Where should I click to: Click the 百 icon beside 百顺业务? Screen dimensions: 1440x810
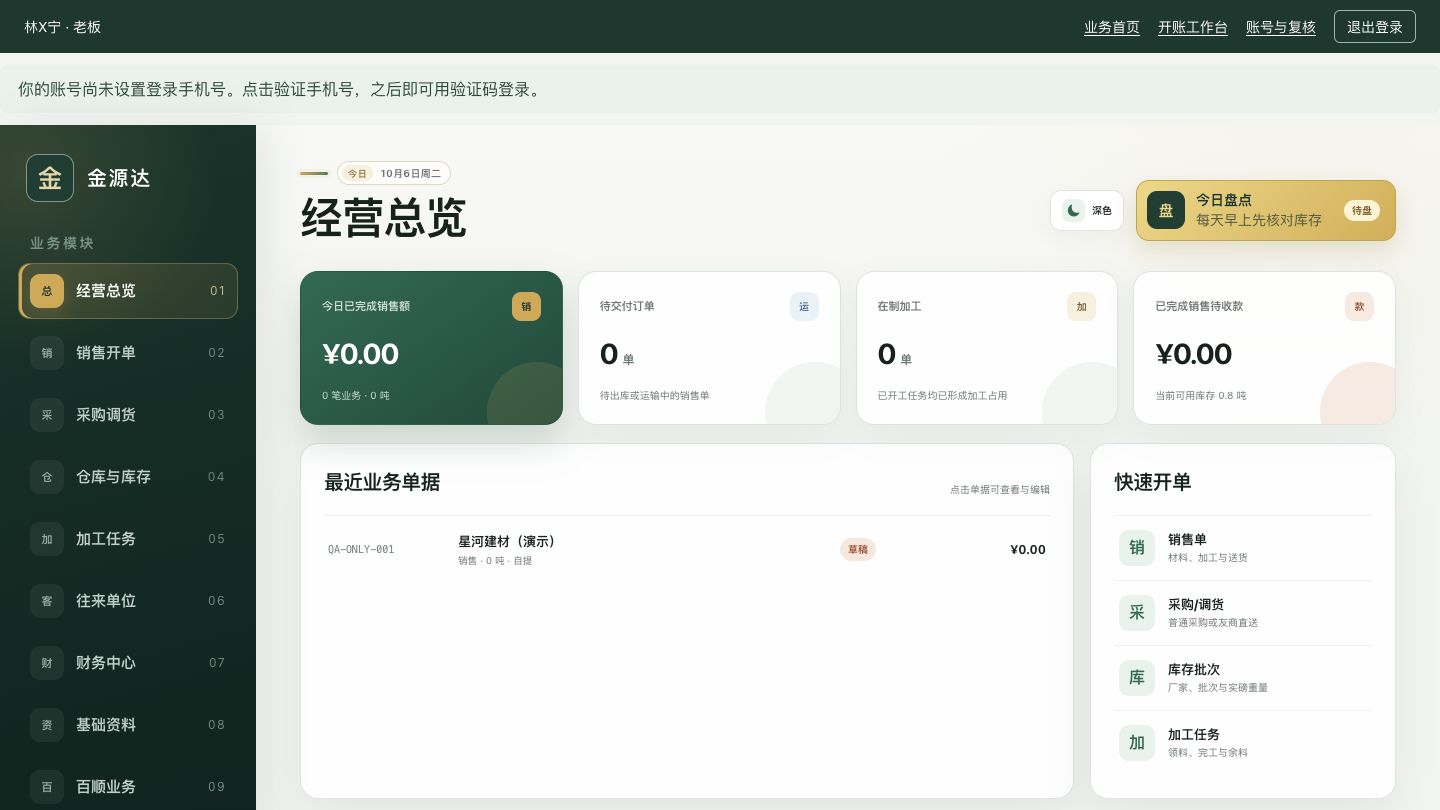point(47,787)
